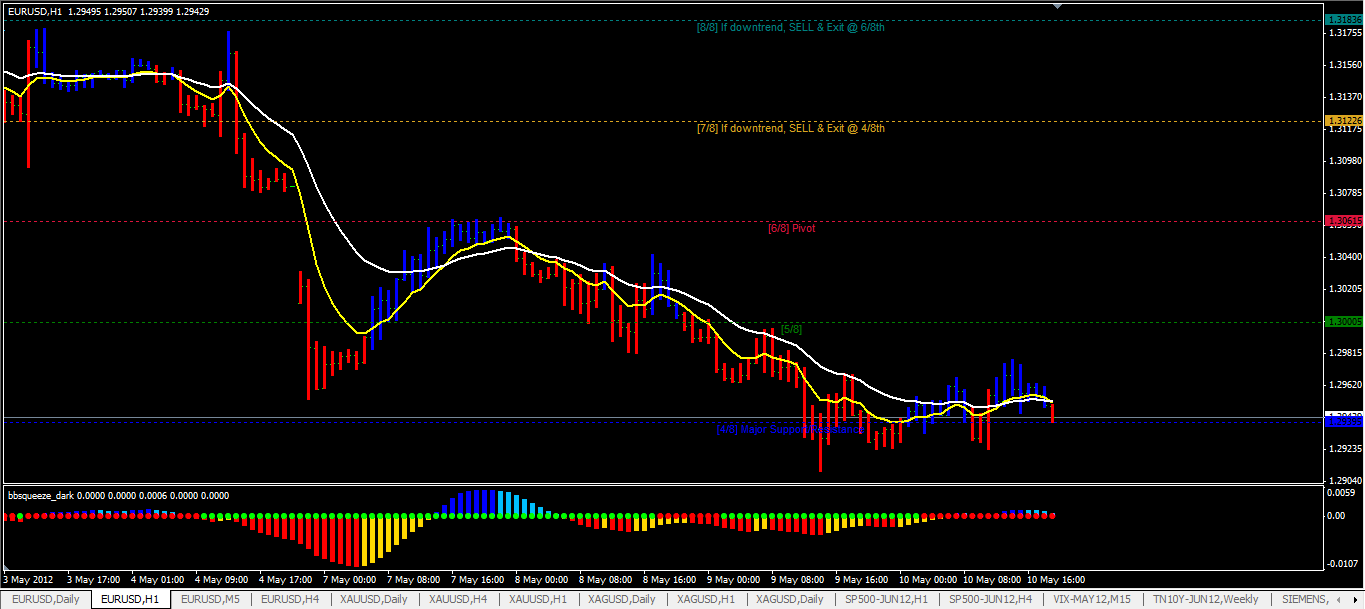
Task: Switch to the EURUSD,Daily chart tab
Action: coord(46,599)
